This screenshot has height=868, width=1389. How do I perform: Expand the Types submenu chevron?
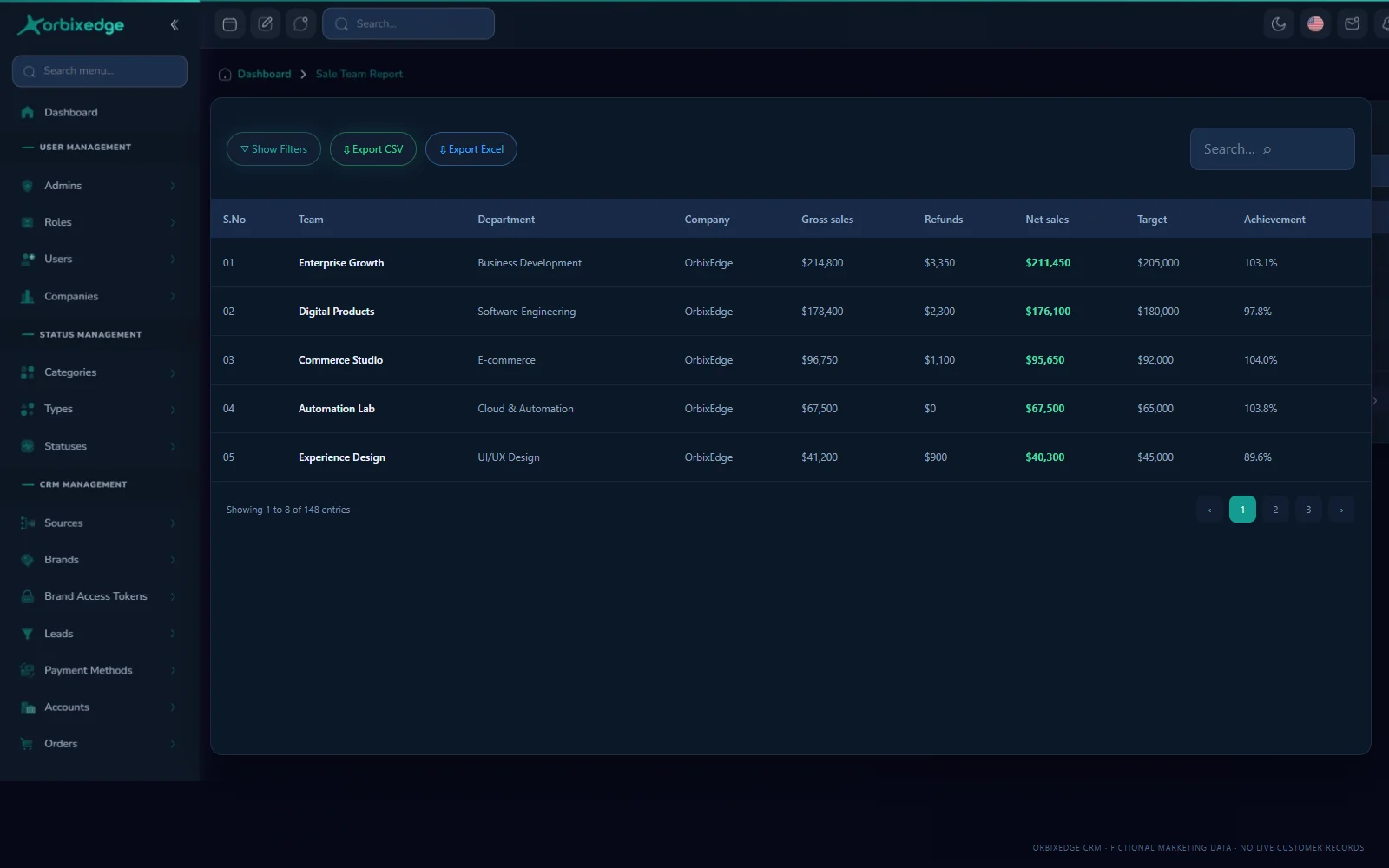tap(173, 409)
